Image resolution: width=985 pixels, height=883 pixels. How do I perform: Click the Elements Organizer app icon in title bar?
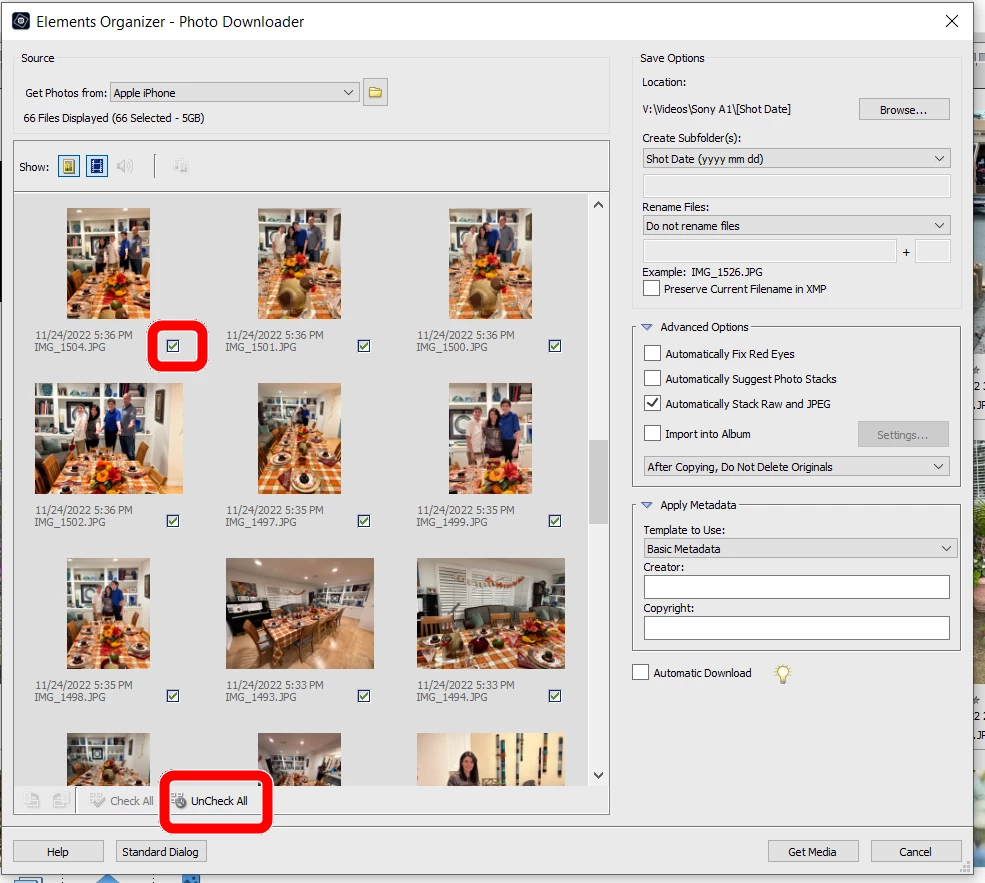click(x=21, y=21)
